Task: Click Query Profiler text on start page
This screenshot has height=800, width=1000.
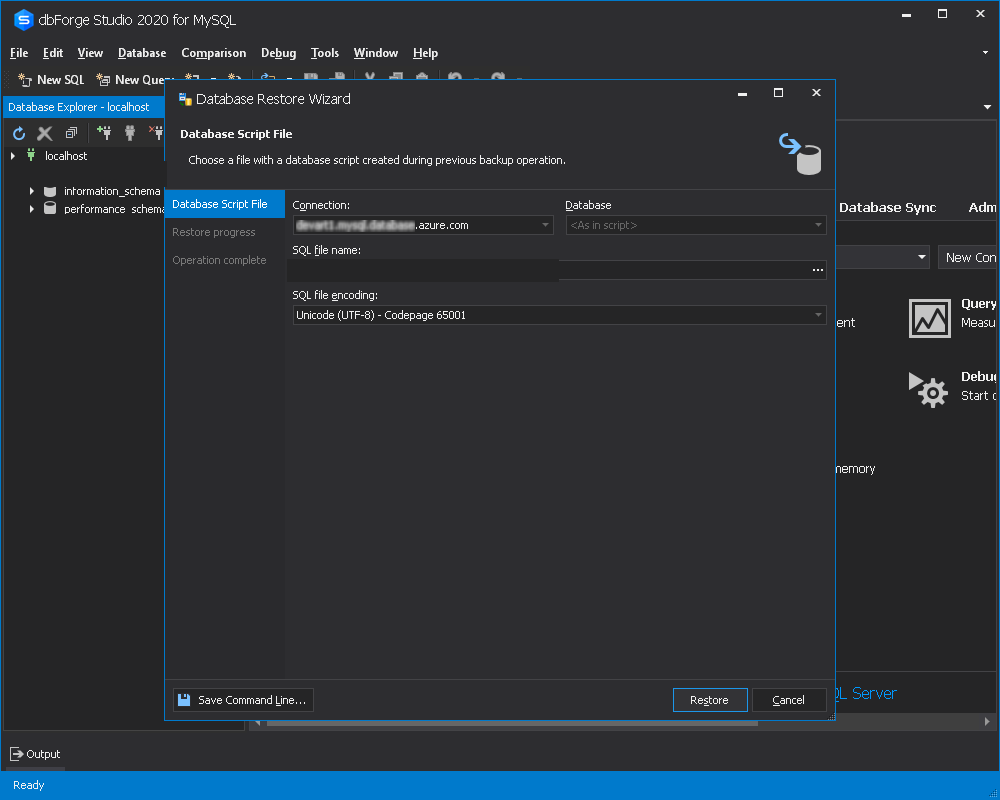Action: click(978, 304)
